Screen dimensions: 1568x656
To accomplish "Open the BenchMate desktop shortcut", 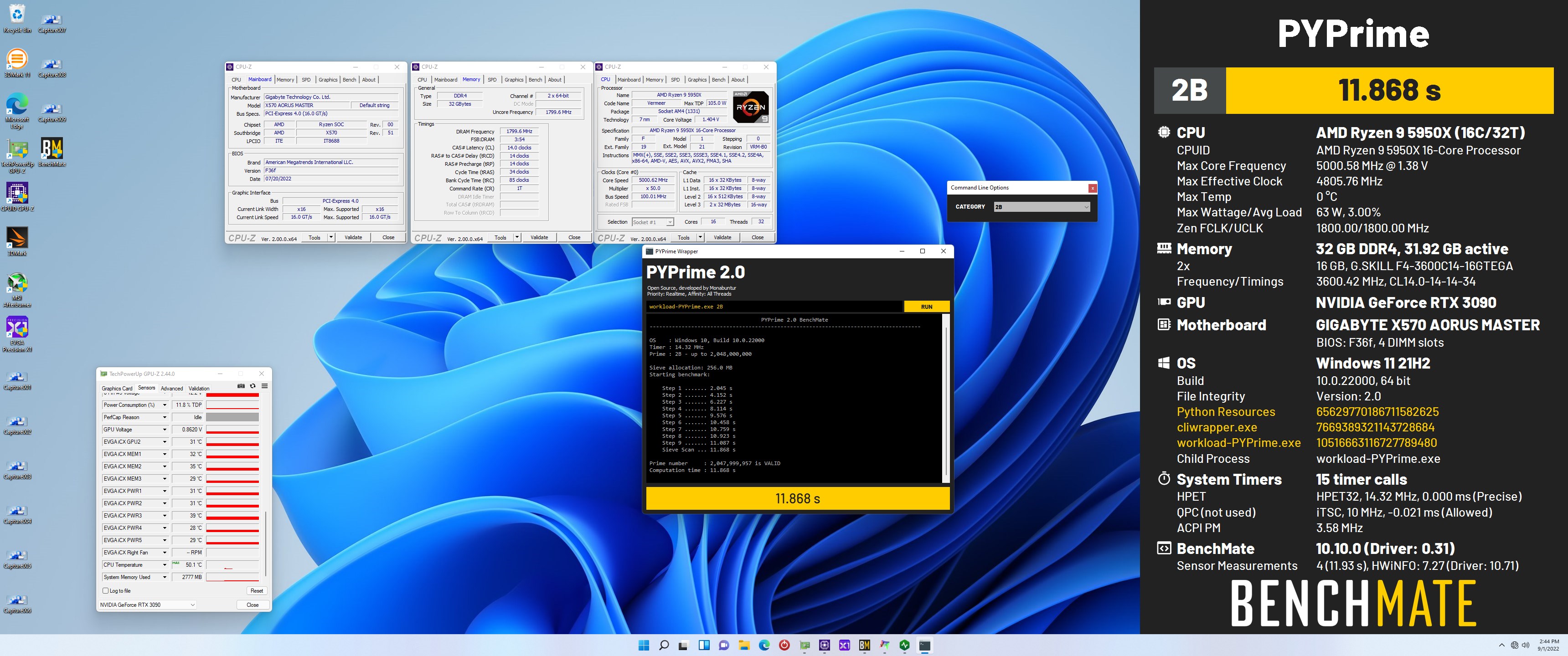I will [x=52, y=152].
